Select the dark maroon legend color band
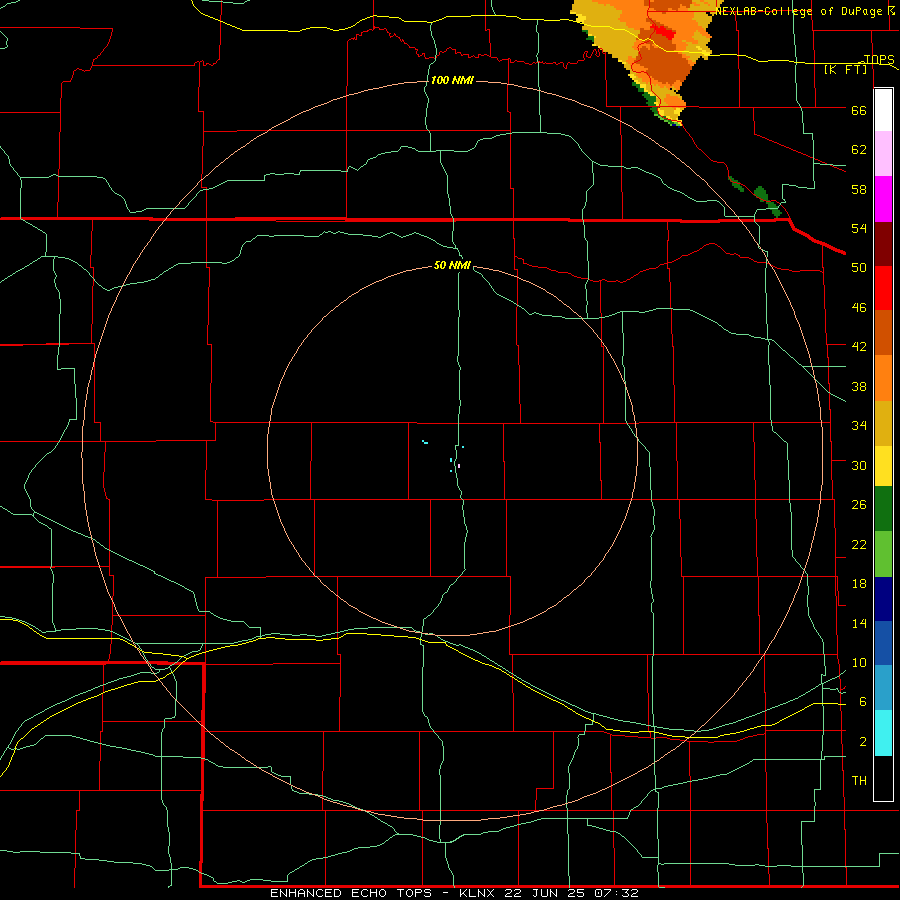Screen dimensions: 900x900 [x=883, y=243]
